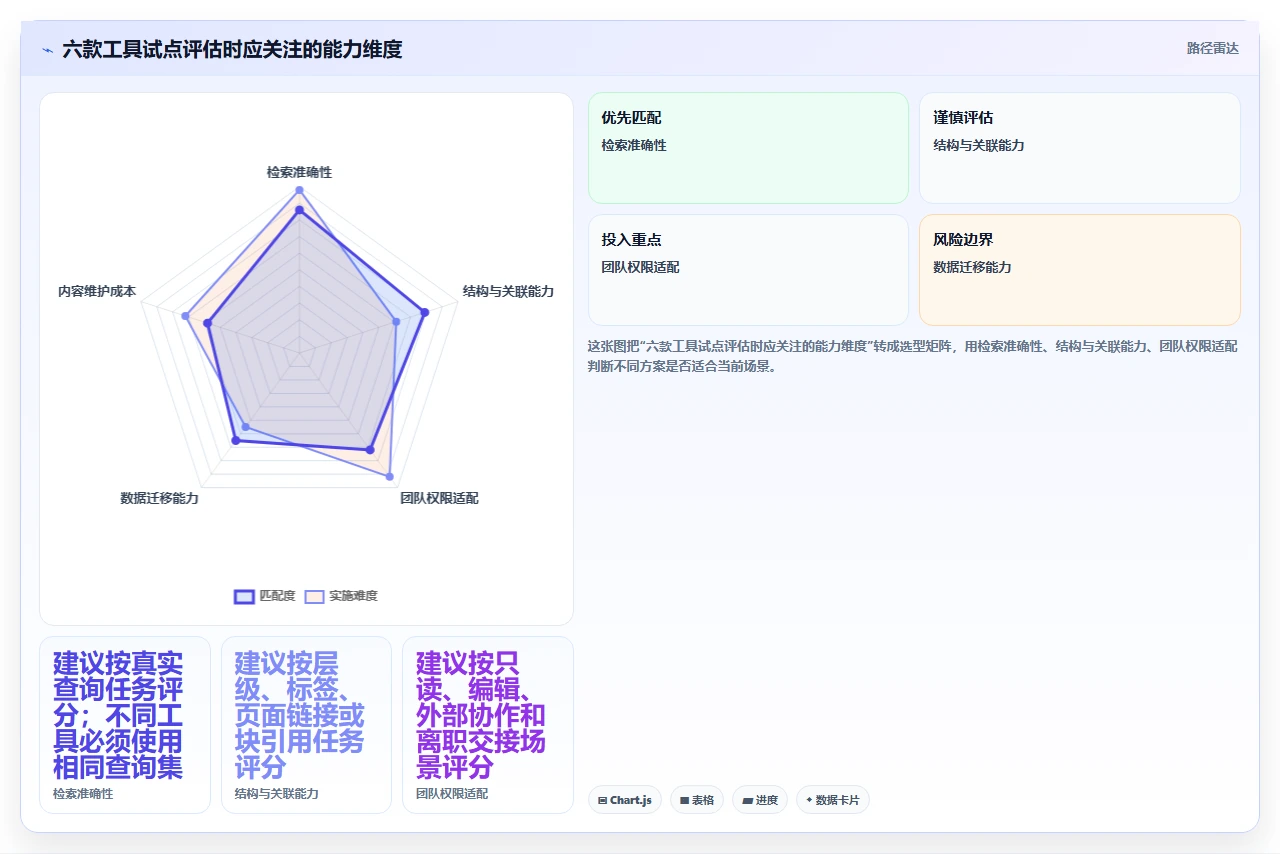Click the 检索准确性 radar axis label
Image resolution: width=1280 pixels, height=854 pixels.
[x=299, y=172]
